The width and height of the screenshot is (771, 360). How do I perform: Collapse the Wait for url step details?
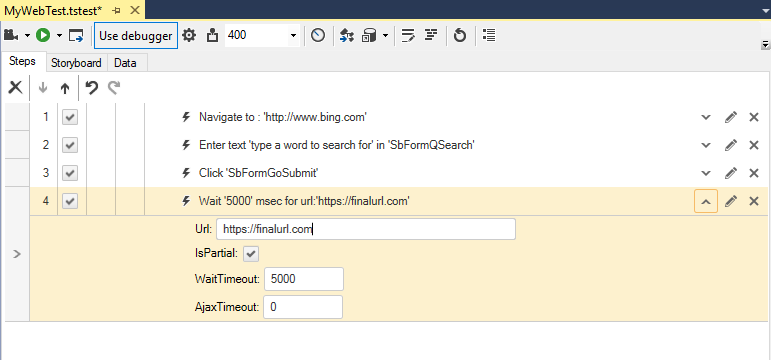706,201
